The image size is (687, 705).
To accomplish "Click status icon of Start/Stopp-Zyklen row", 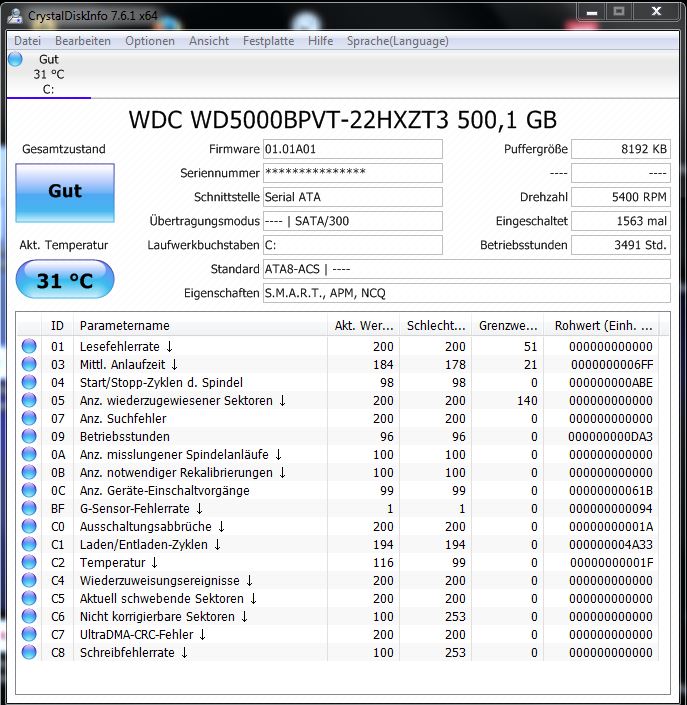I will pyautogui.click(x=29, y=382).
